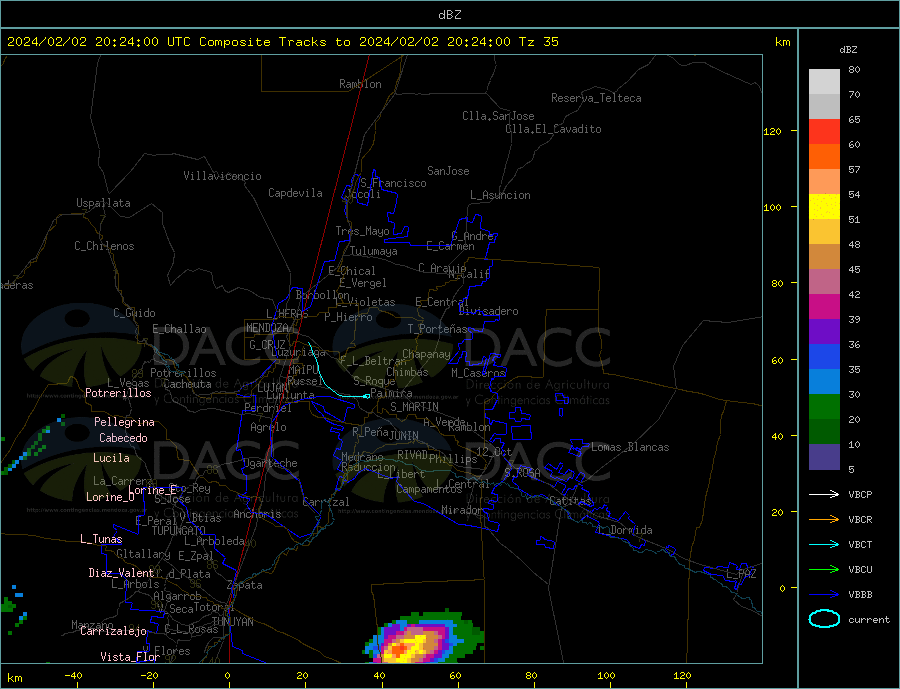This screenshot has width=900, height=689.
Task: Click the JUNIN label
Action: [404, 436]
